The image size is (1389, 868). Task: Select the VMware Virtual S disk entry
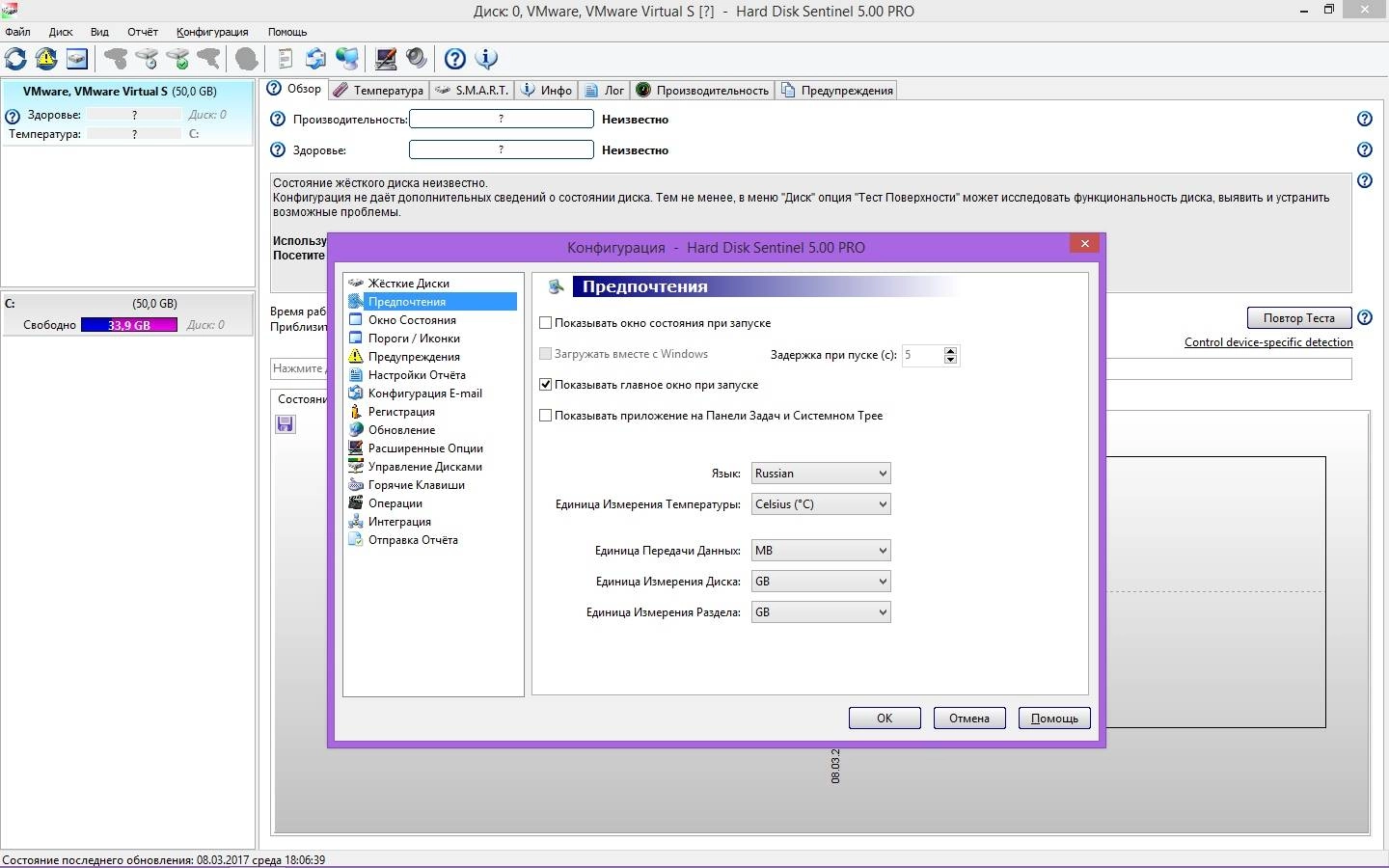(126, 114)
